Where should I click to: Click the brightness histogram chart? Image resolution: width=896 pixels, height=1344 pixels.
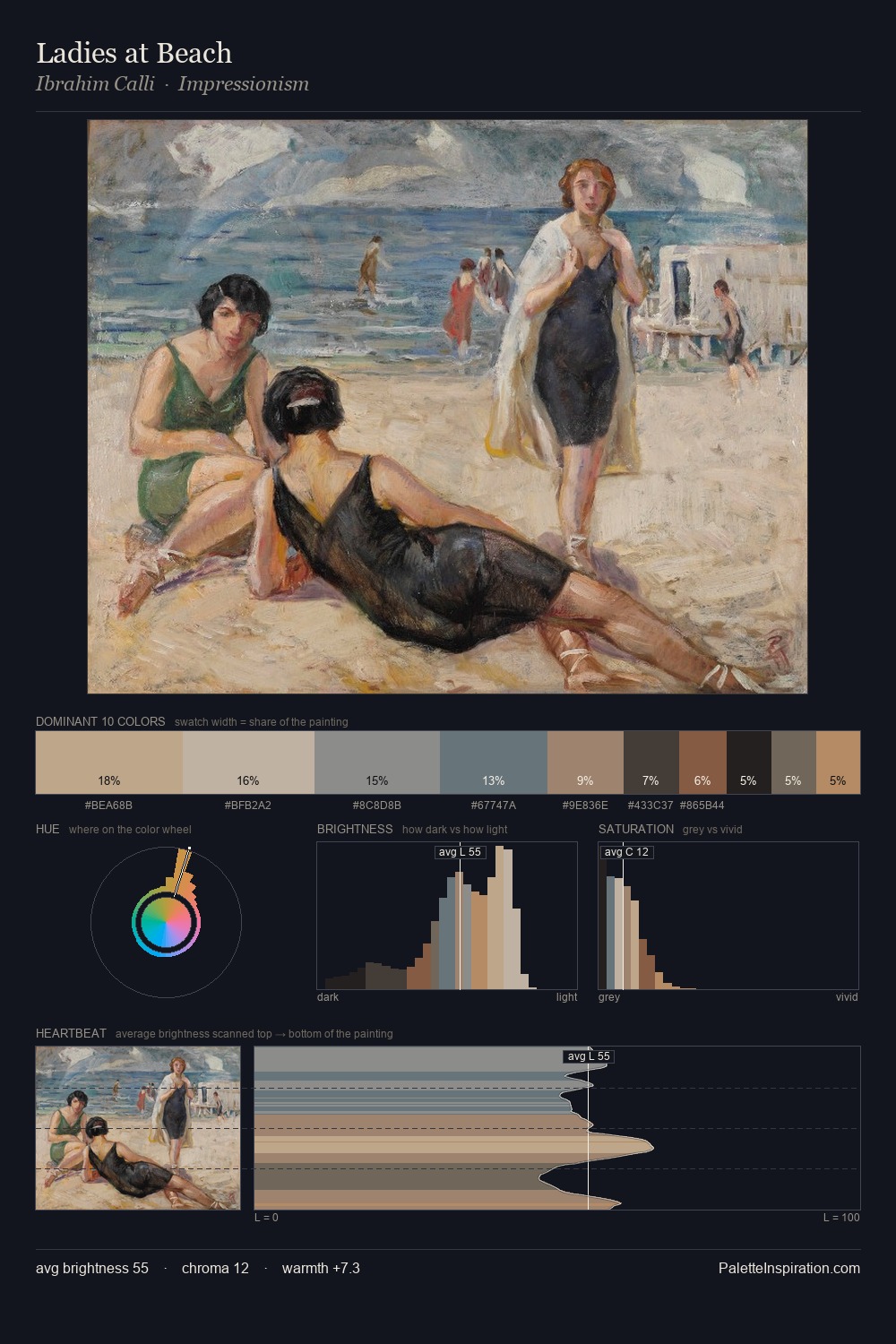point(447,916)
